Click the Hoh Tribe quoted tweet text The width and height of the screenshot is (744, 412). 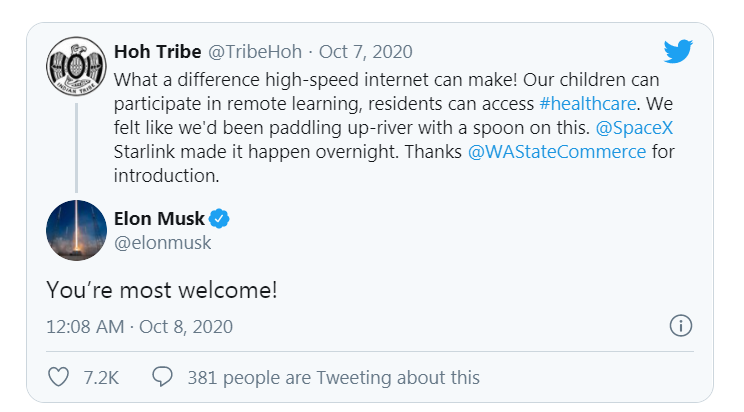(394, 128)
